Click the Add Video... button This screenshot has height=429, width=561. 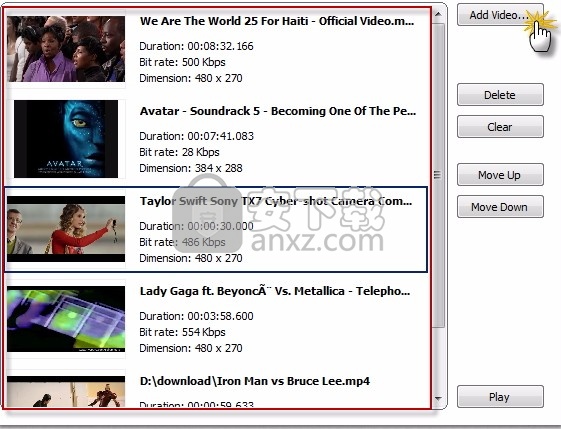pos(500,15)
